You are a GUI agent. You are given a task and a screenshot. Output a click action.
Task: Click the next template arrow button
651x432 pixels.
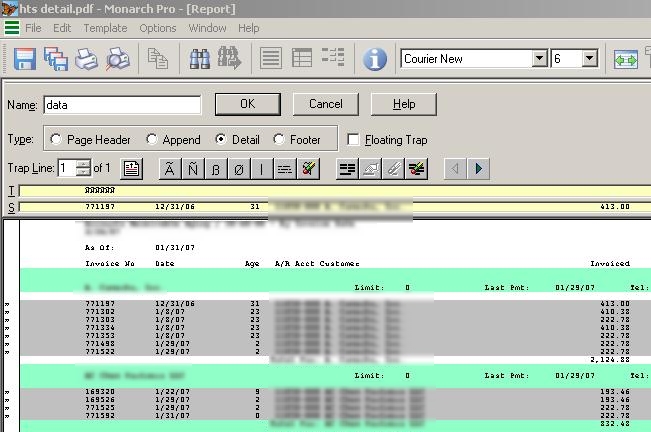tap(478, 168)
